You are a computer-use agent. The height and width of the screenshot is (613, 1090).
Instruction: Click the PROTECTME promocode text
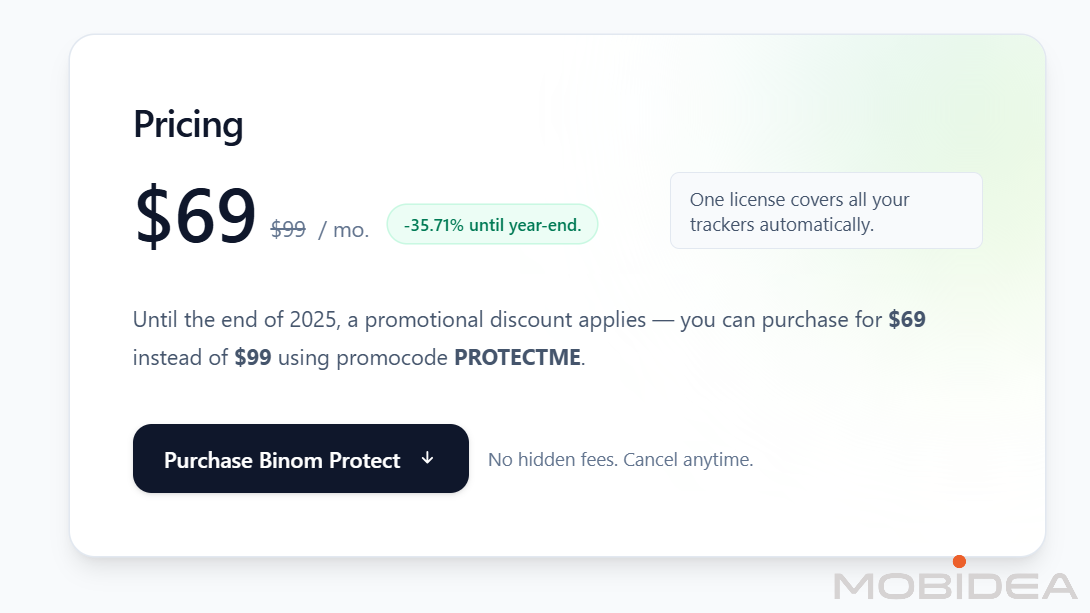516,357
